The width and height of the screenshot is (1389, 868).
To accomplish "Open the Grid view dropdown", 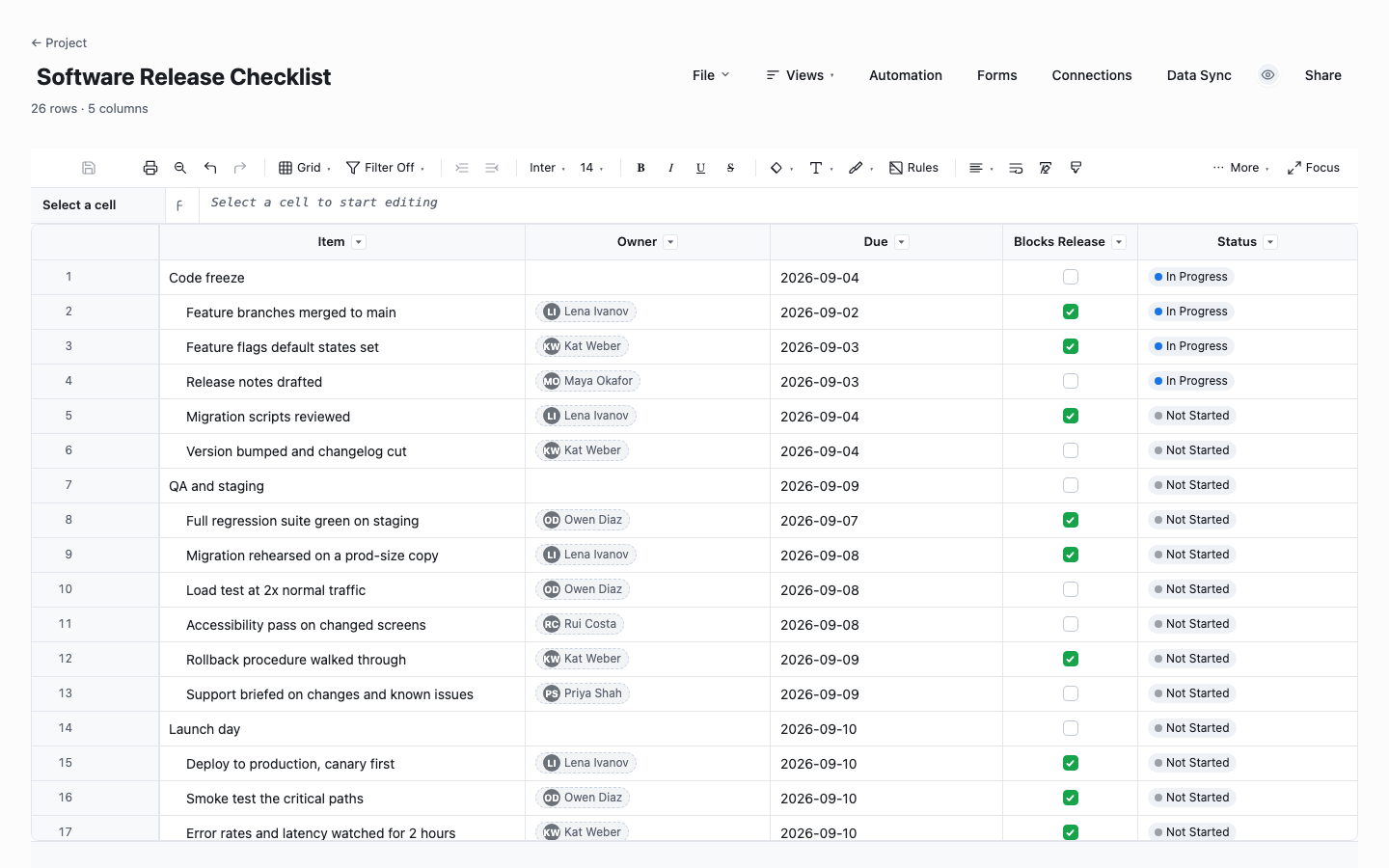I will click(x=305, y=168).
